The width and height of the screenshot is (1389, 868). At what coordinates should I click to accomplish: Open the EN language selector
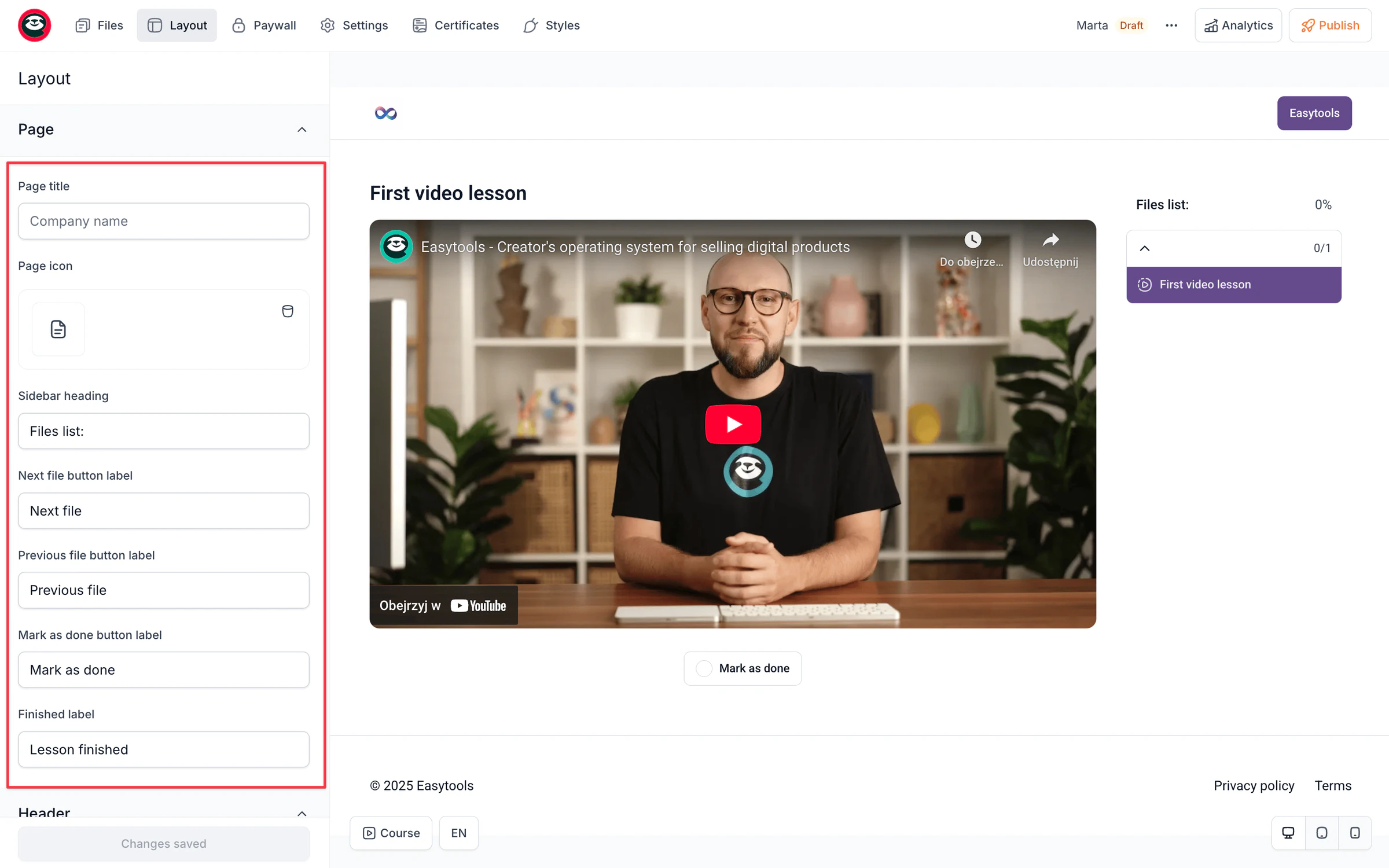tap(459, 833)
